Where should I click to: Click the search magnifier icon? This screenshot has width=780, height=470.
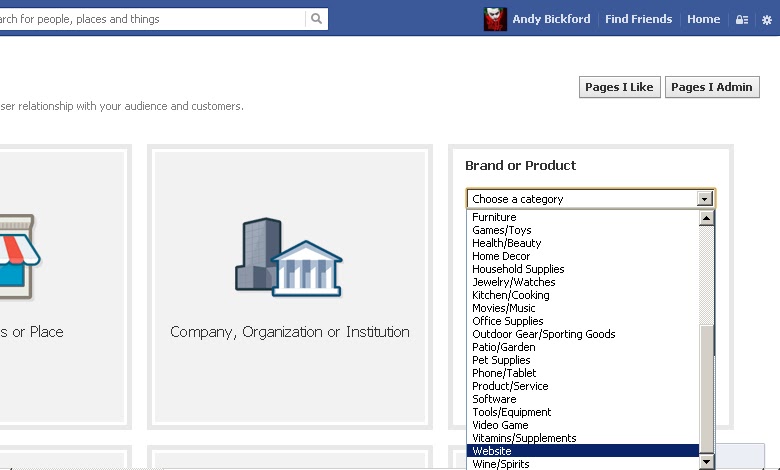click(x=316, y=19)
